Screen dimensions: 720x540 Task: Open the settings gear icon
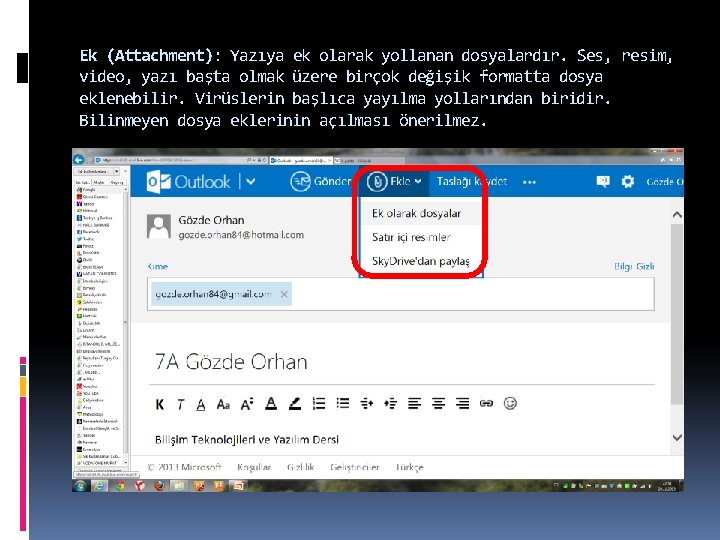[x=628, y=182]
